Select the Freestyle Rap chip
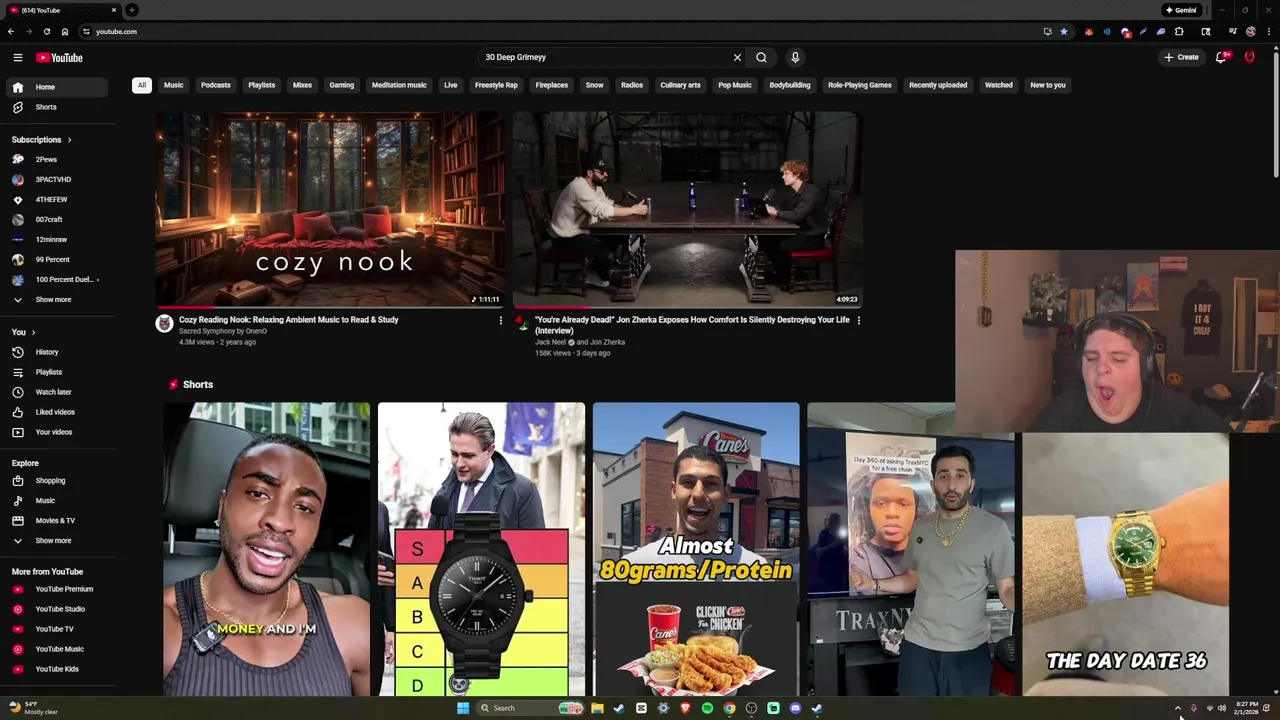This screenshot has height=720, width=1280. (x=496, y=85)
